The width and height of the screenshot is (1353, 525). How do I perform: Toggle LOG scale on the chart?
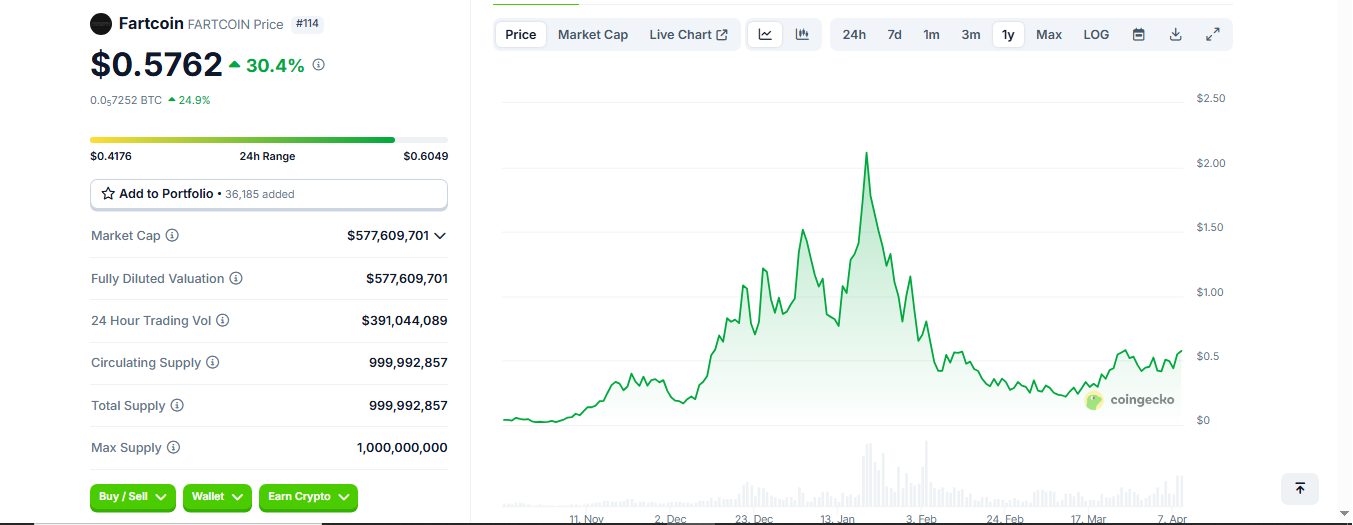[1096, 34]
